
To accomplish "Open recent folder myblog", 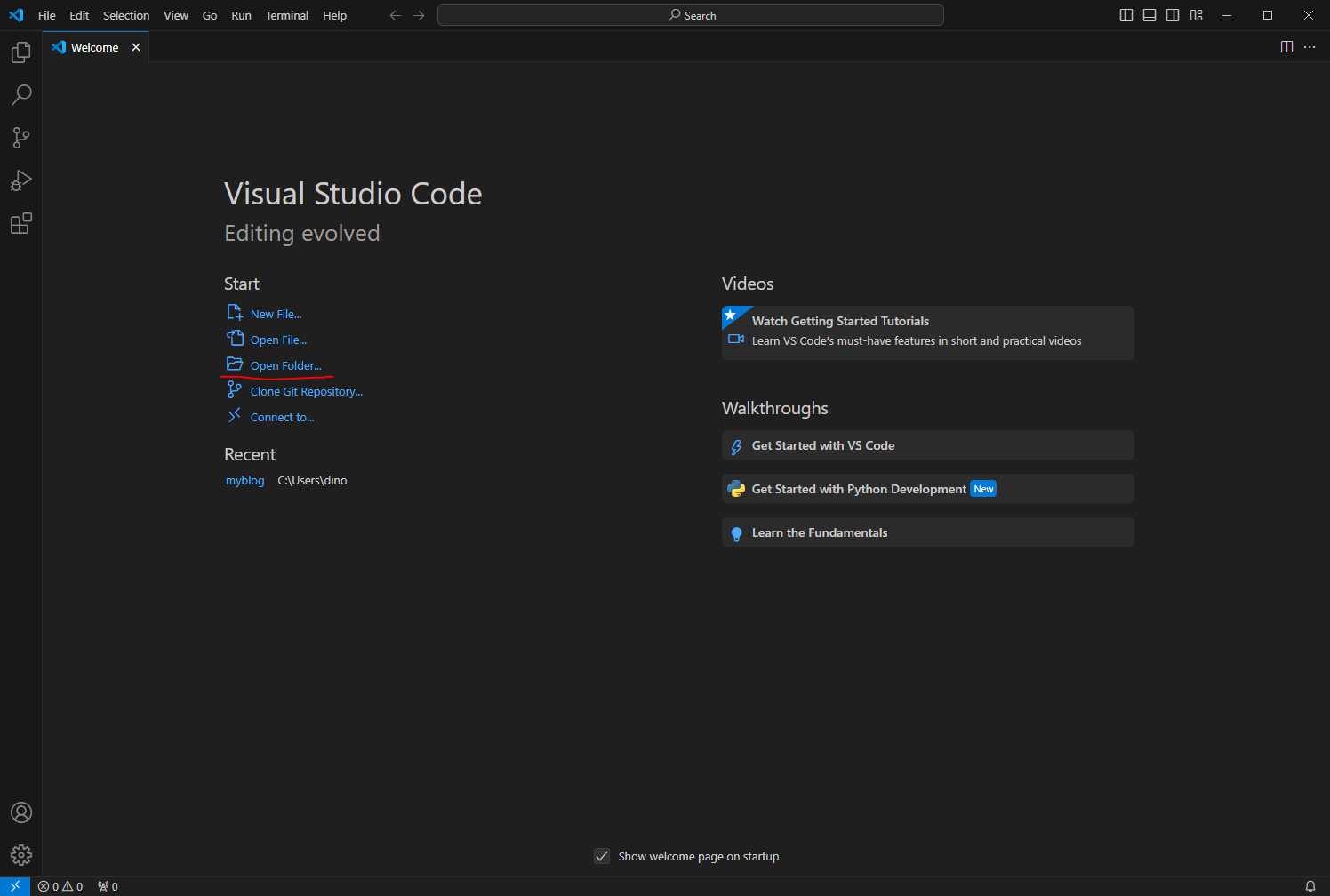I will coord(244,480).
